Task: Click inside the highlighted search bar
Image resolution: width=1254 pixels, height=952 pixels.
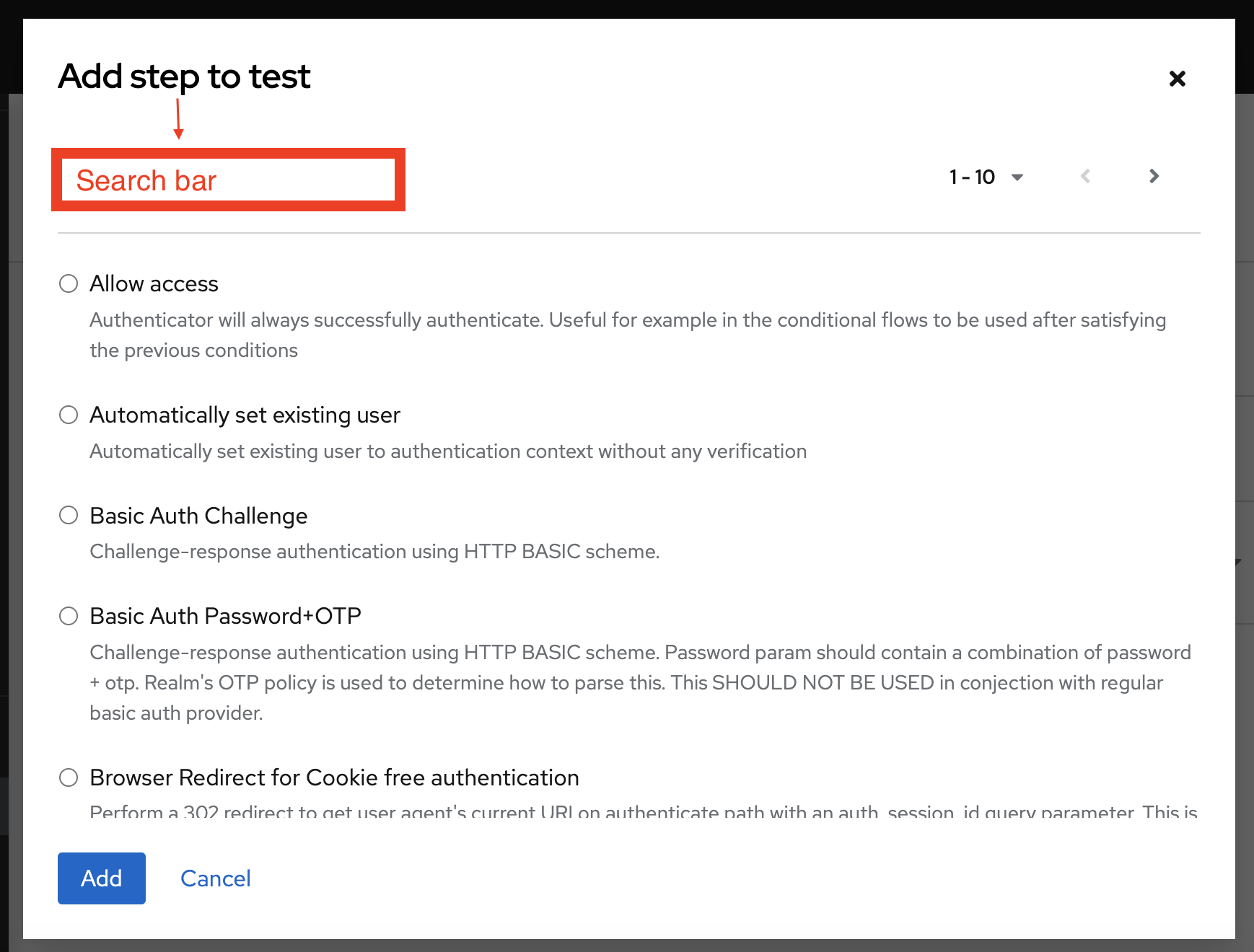Action: 227,180
